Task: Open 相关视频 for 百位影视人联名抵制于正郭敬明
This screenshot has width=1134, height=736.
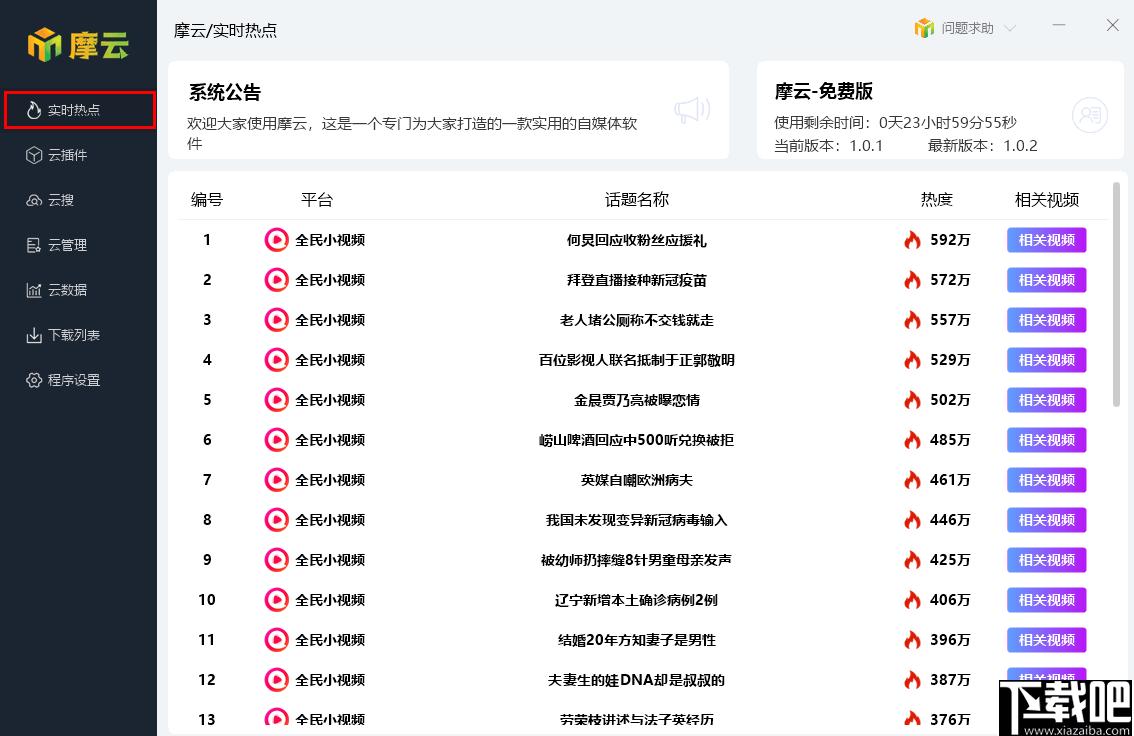Action: (1046, 360)
